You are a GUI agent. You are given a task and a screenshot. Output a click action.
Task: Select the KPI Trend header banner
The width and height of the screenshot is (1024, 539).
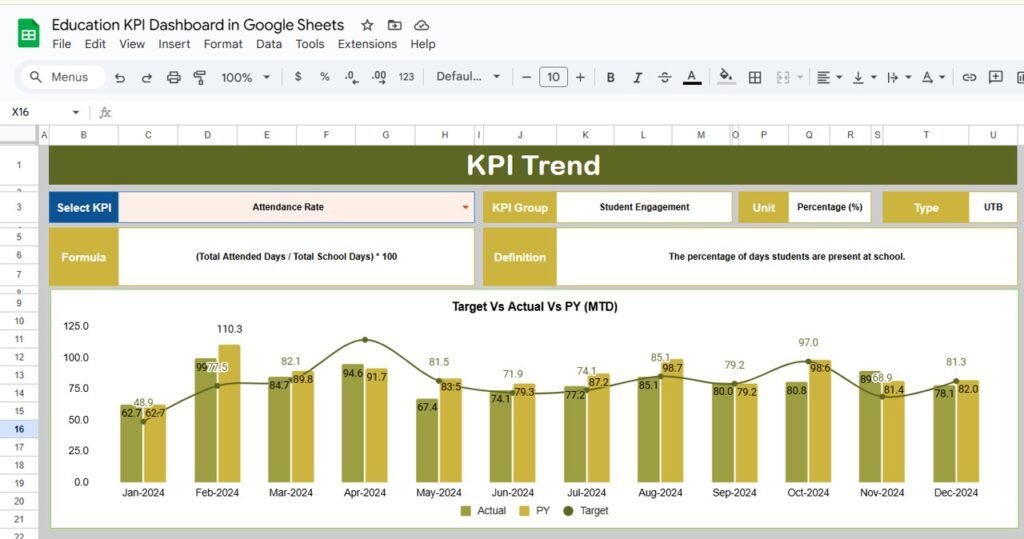533,165
